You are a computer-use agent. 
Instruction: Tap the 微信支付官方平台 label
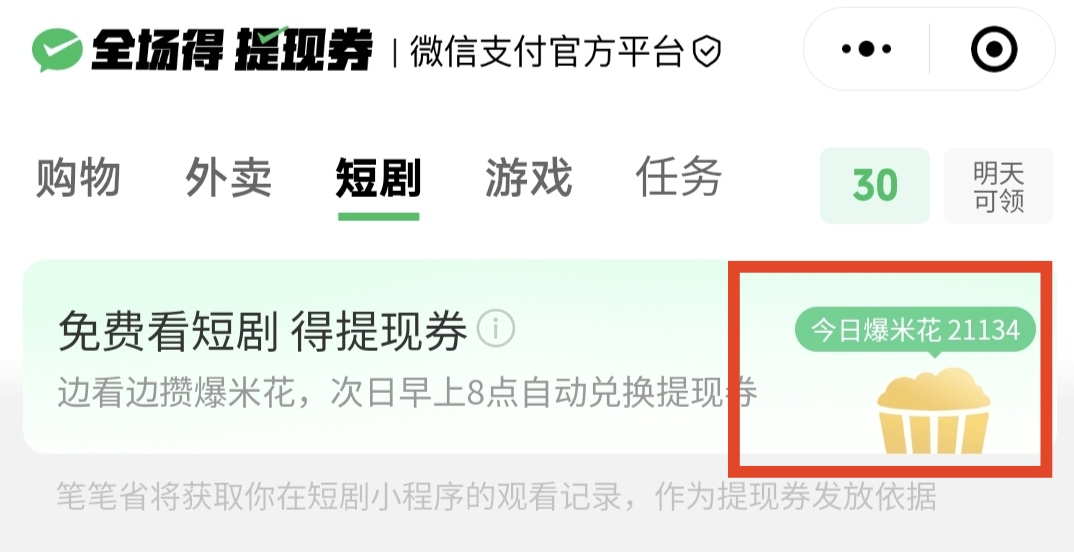[547, 51]
